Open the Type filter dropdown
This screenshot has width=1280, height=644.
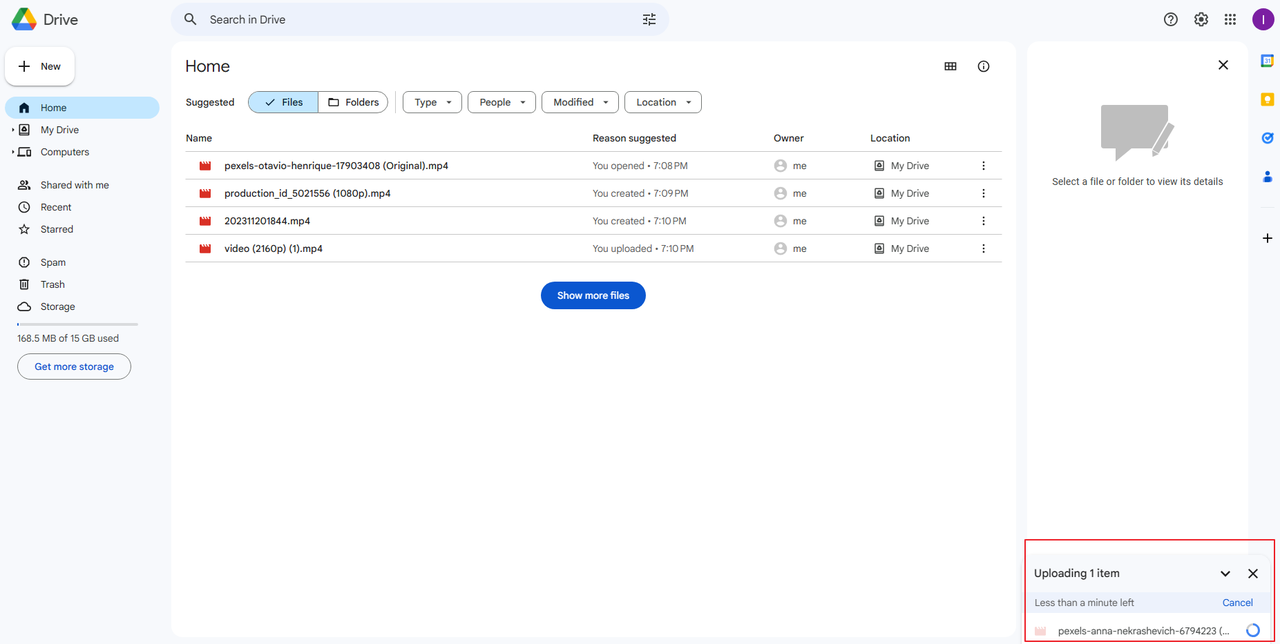(x=432, y=102)
